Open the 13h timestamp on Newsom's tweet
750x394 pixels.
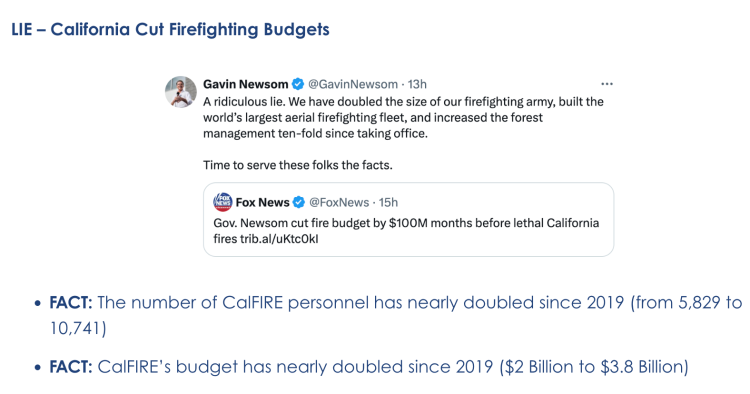[x=417, y=84]
